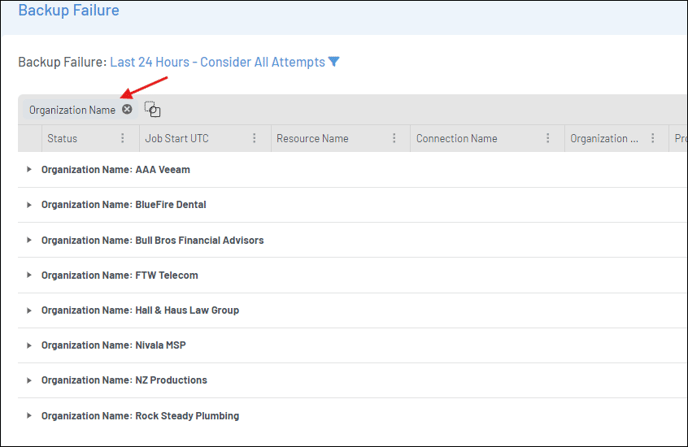Click the Organization Name group chip label
Image resolution: width=688 pixels, height=447 pixels.
tap(72, 110)
